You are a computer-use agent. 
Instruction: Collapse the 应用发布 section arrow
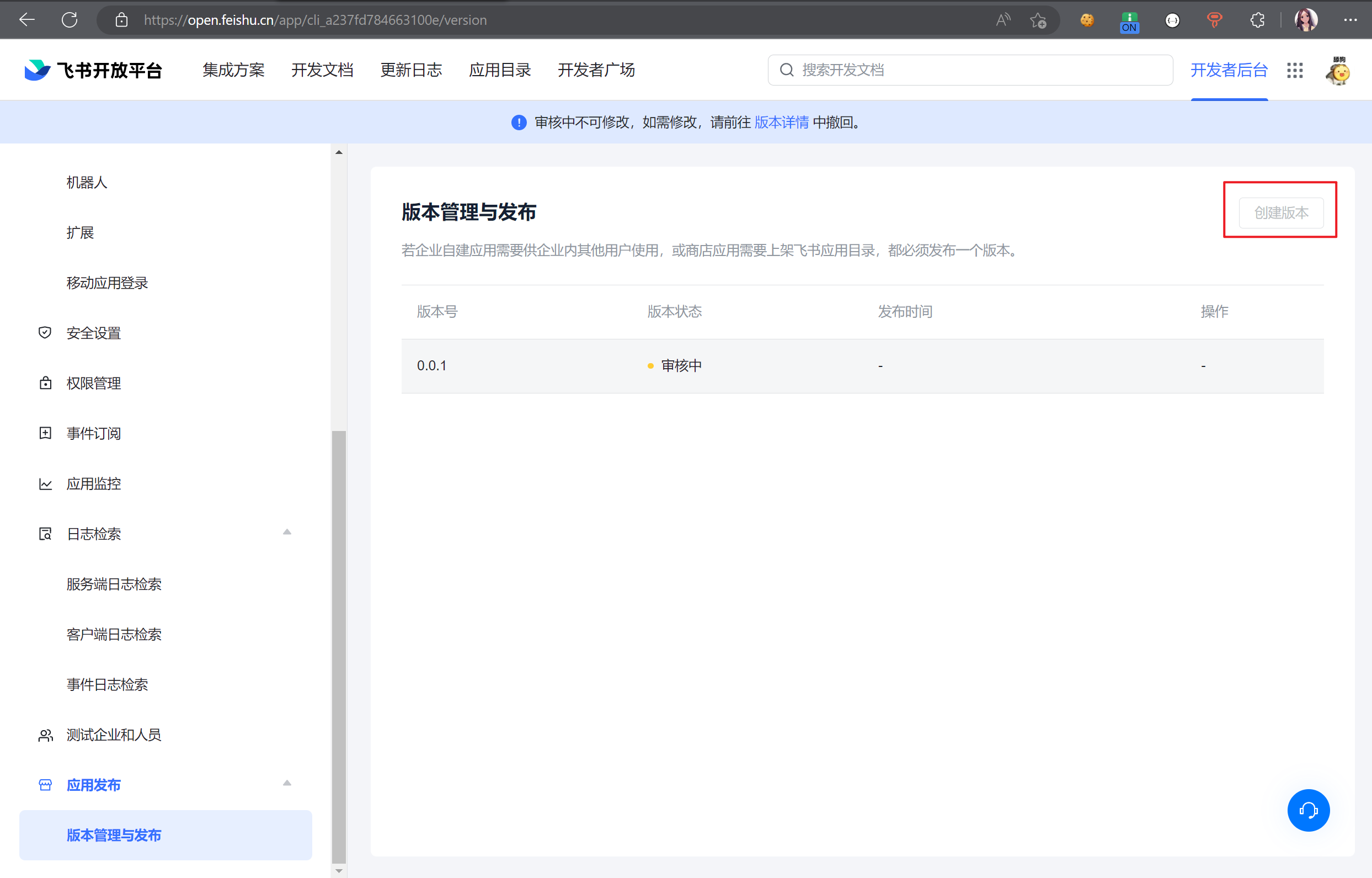tap(287, 784)
